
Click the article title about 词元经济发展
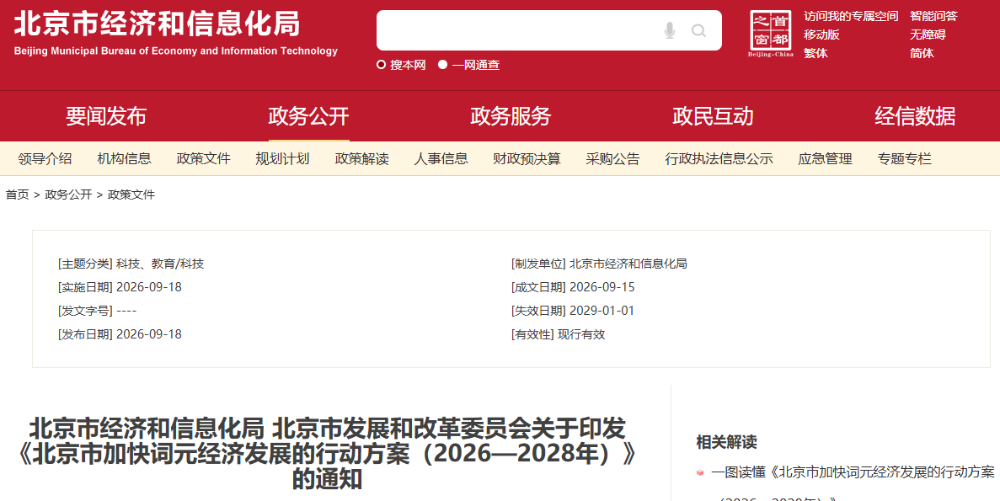(x=327, y=453)
